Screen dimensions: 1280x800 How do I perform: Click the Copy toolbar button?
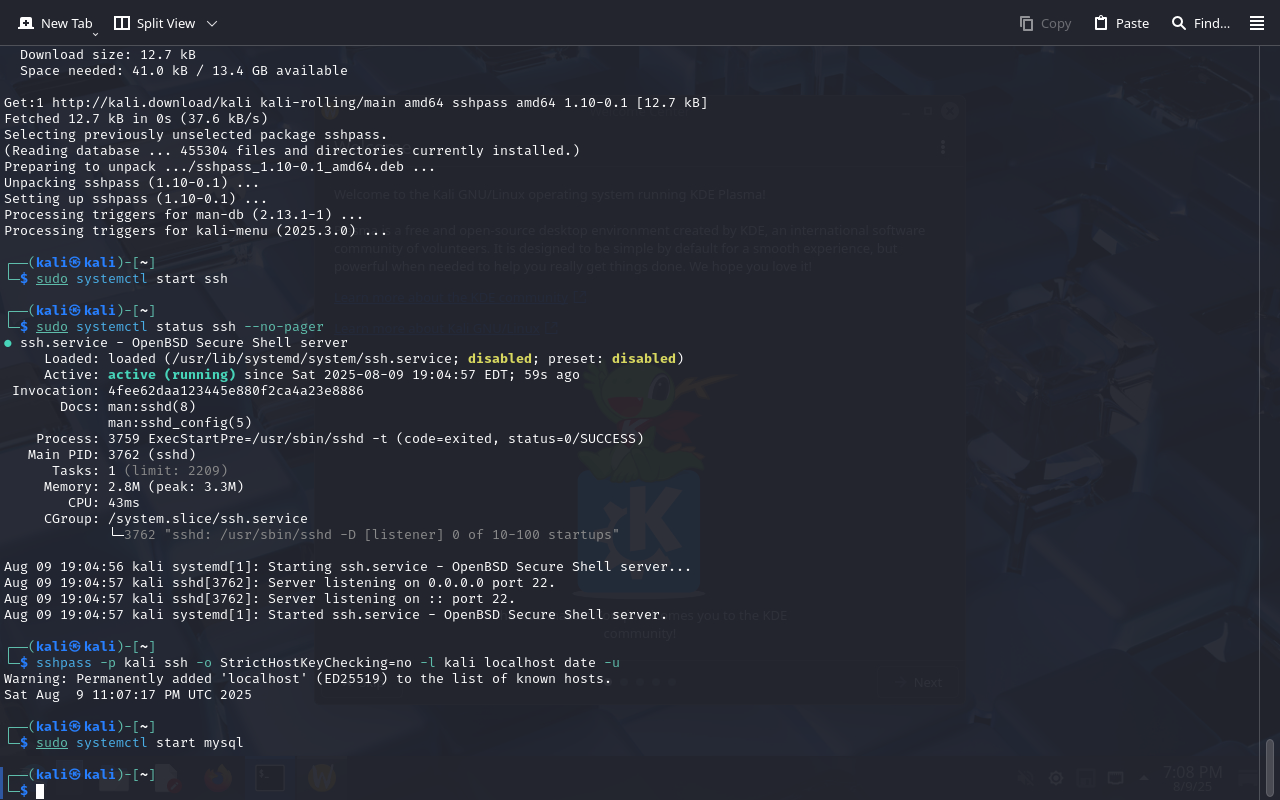tap(1045, 23)
